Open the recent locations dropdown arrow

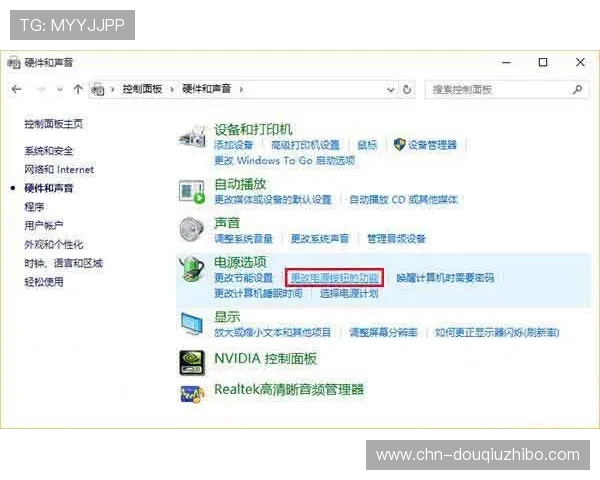click(60, 90)
